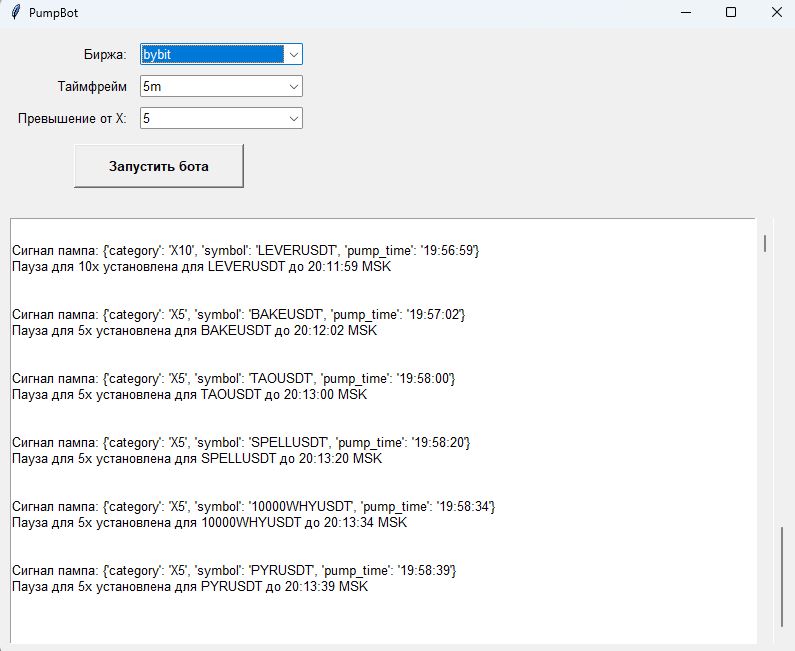Click the pause line ending 20:13:39 MSK
Viewport: 795px width, 651px height.
[190, 587]
